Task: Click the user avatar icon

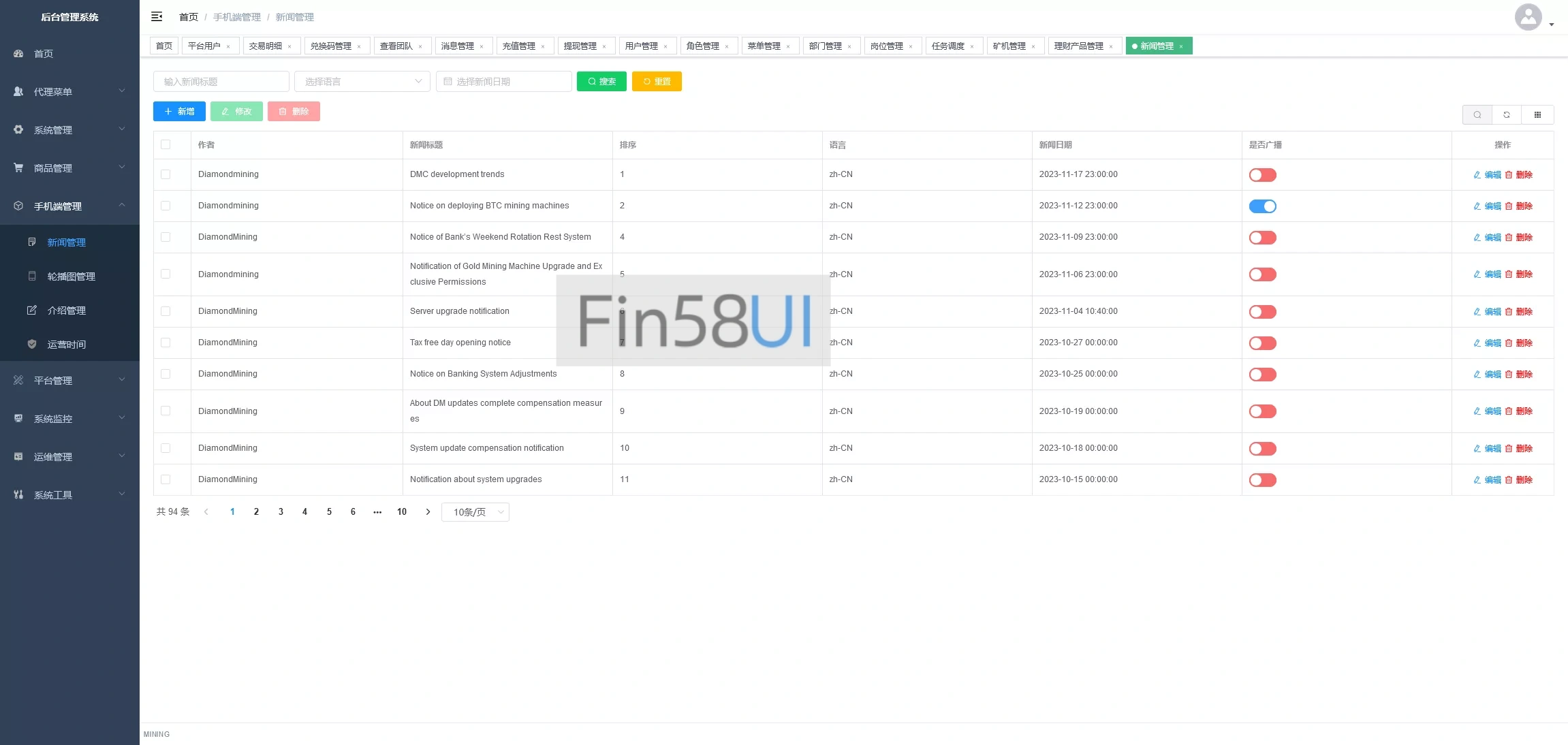Action: coord(1528,17)
